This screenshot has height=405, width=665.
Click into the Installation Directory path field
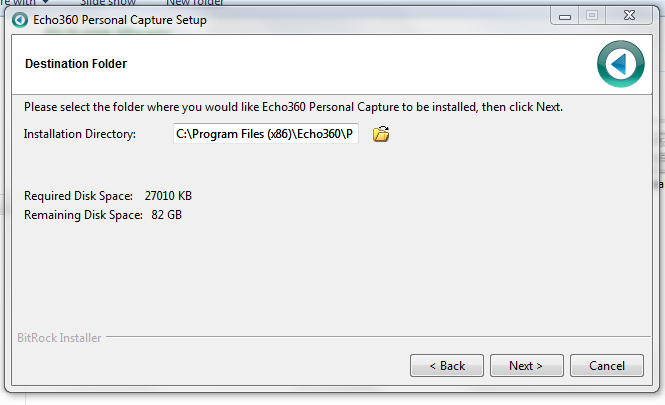pos(265,134)
